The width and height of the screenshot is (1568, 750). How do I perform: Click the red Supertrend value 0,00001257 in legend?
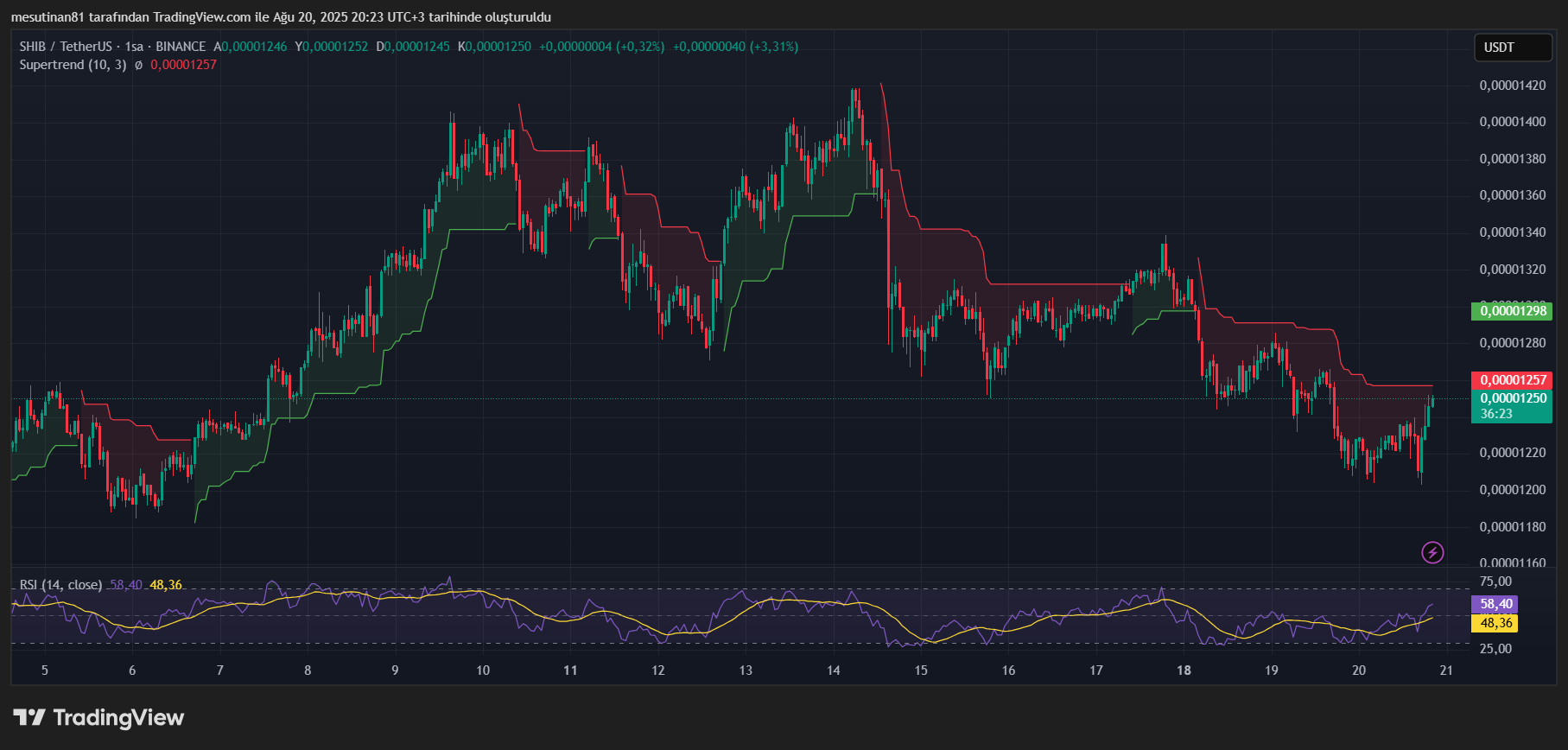pos(183,65)
